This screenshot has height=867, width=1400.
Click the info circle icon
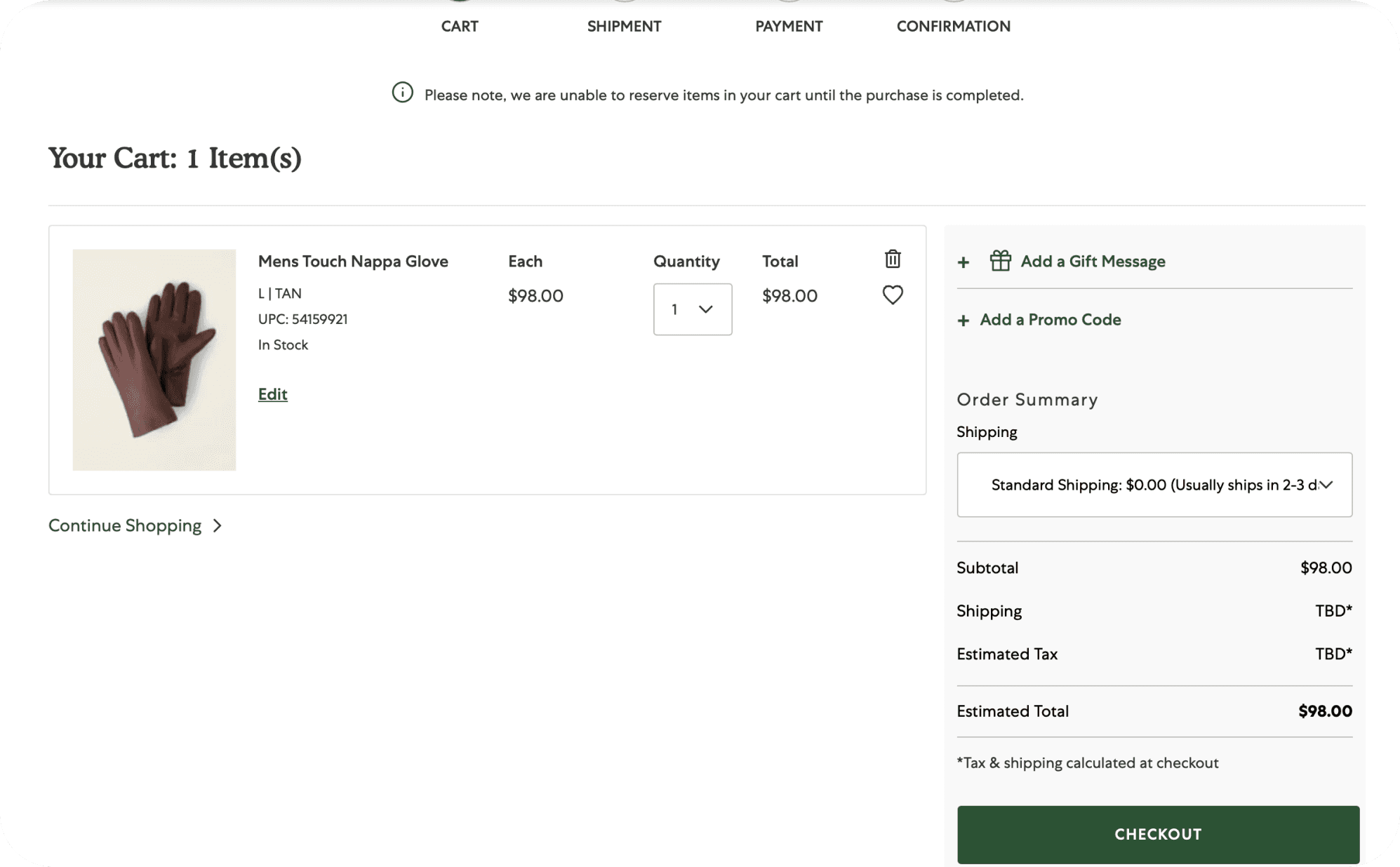[402, 93]
